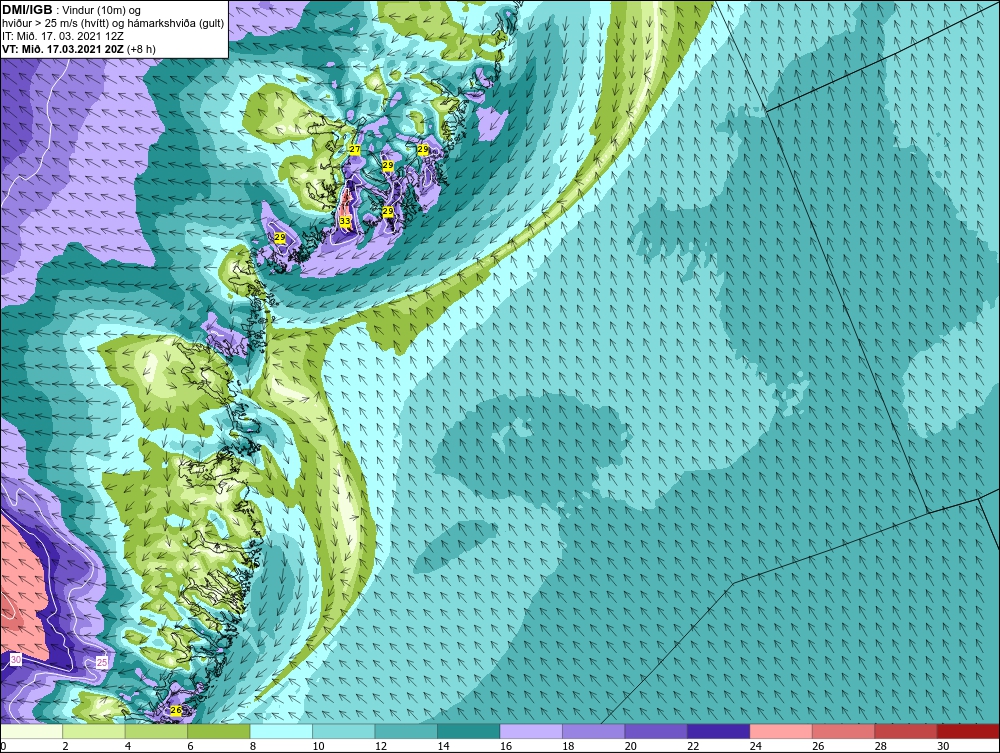Screen dimensions: 1000x753
Task: Click the yellow 33 peak gust label
Action: point(345,221)
